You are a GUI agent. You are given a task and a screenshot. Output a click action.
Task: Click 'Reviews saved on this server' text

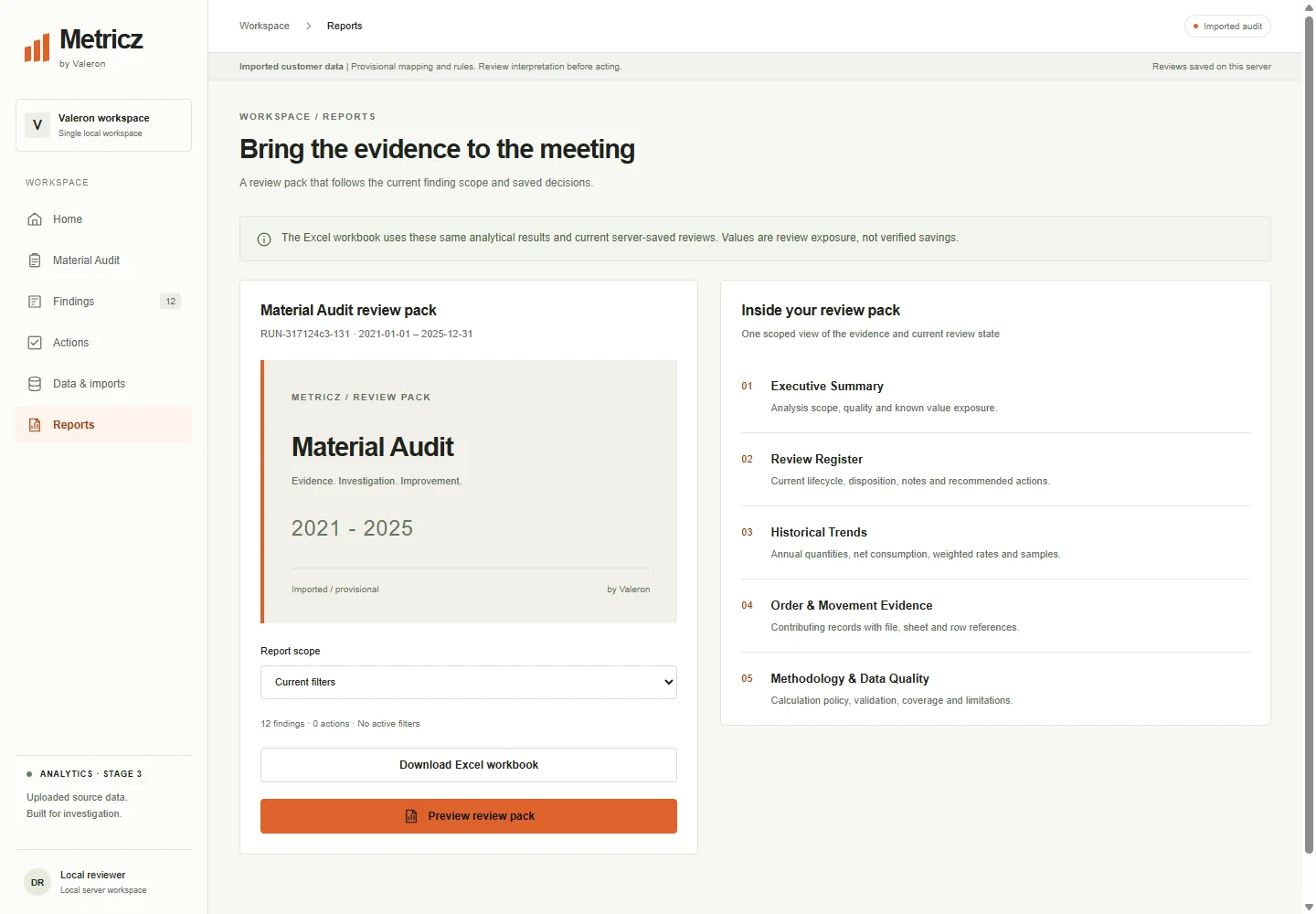(x=1212, y=67)
